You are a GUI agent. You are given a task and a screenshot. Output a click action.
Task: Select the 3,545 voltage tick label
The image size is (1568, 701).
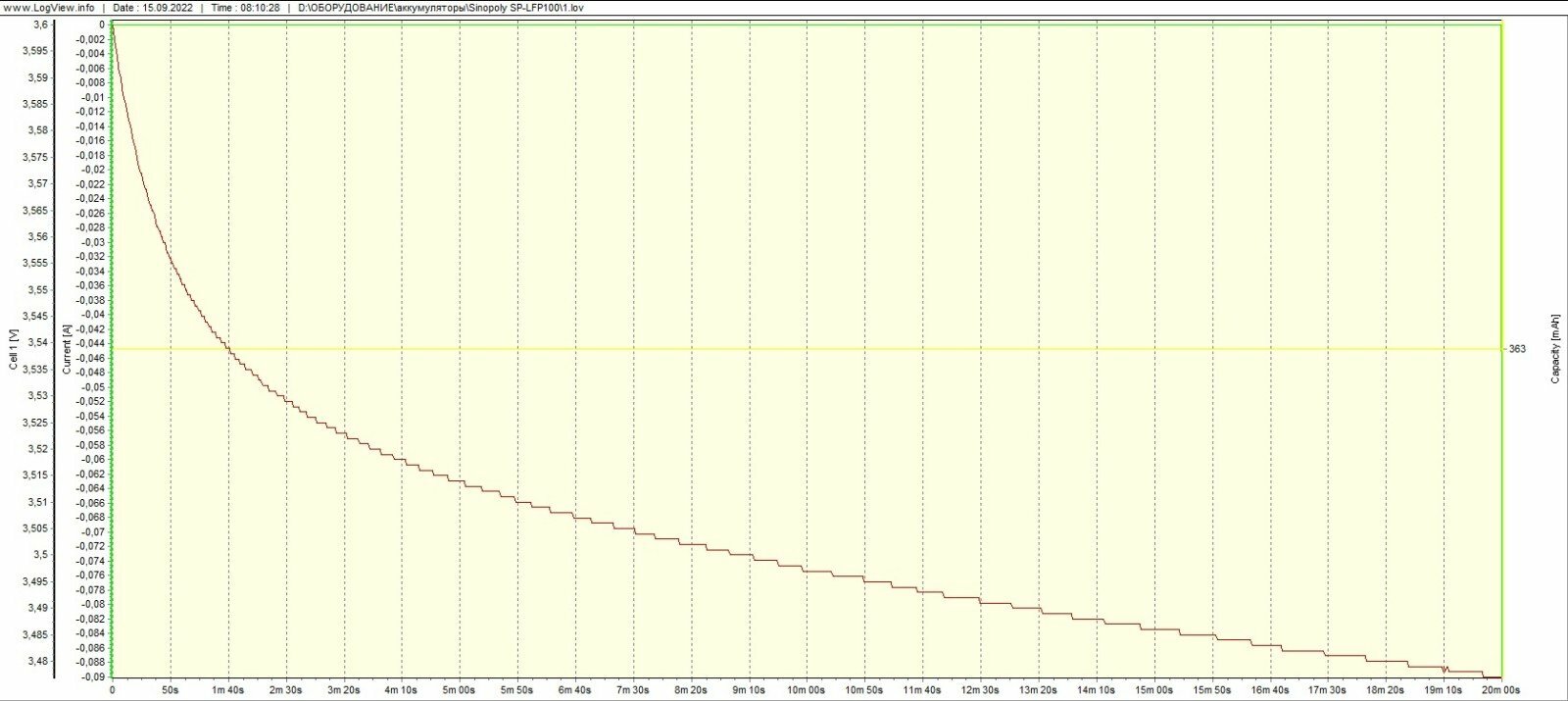point(36,317)
